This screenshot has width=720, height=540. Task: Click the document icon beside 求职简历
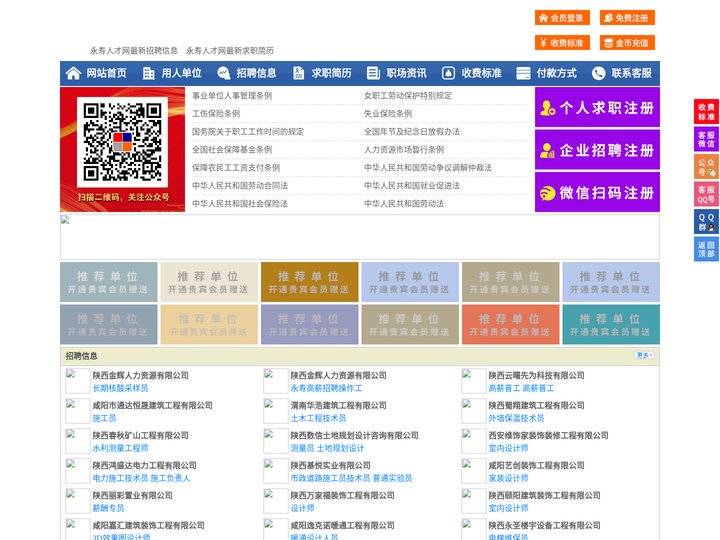point(298,73)
